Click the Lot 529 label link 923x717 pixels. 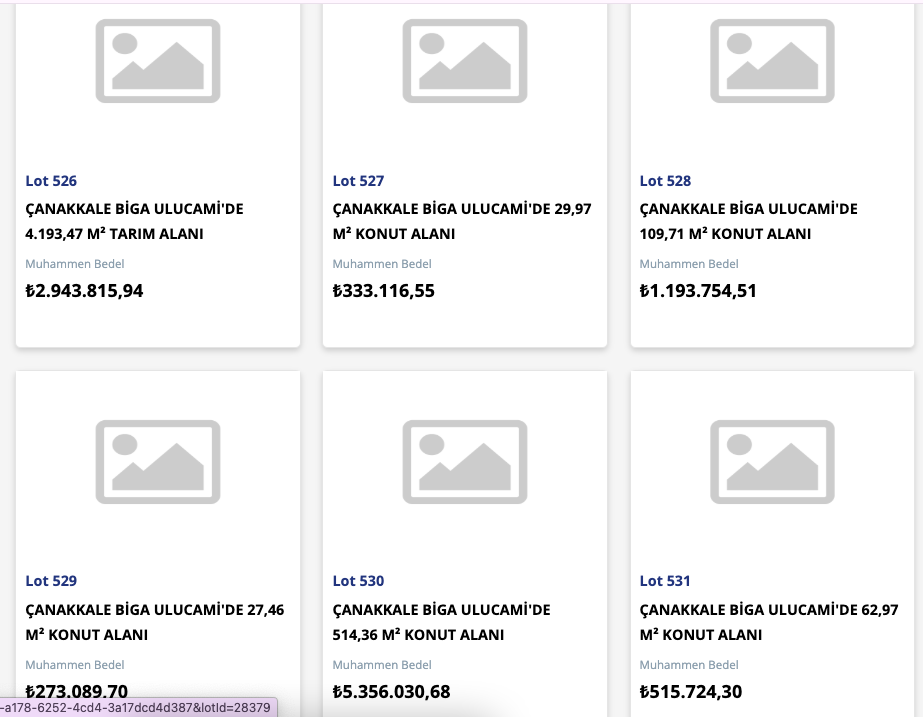51,581
